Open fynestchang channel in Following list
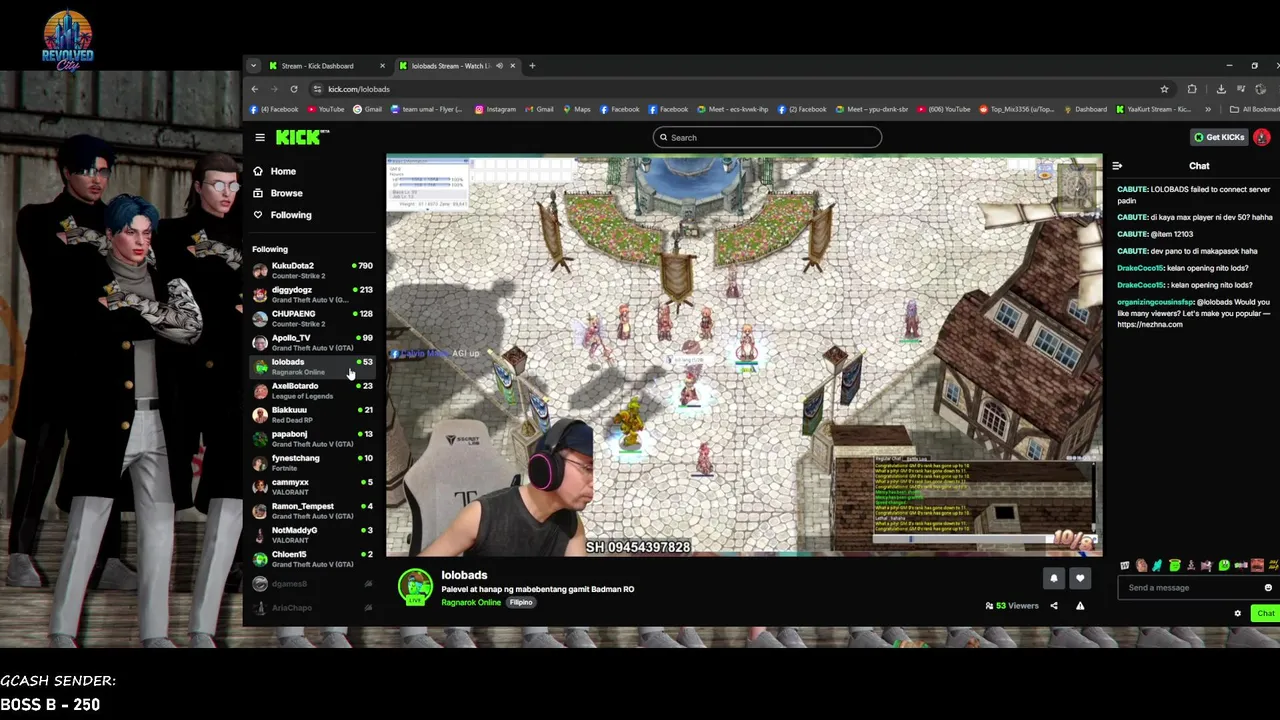The height and width of the screenshot is (720, 1280). tap(313, 463)
